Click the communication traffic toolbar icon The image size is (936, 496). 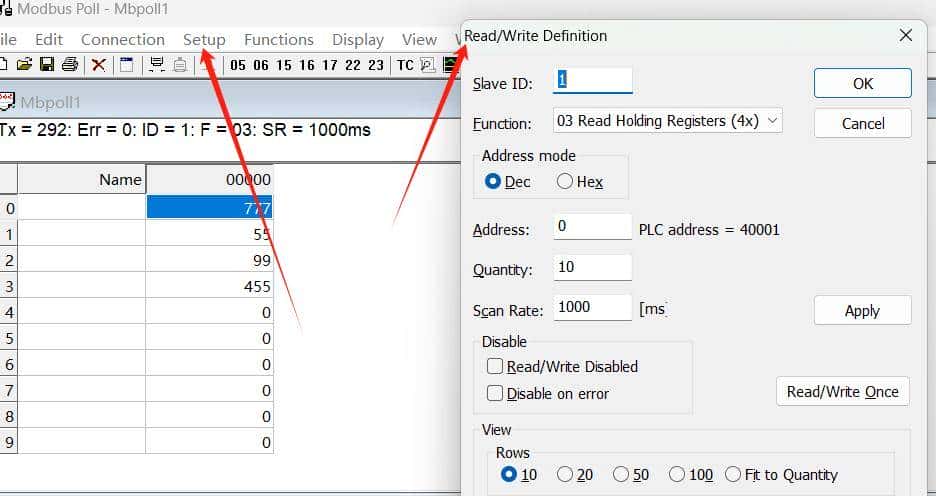[428, 65]
